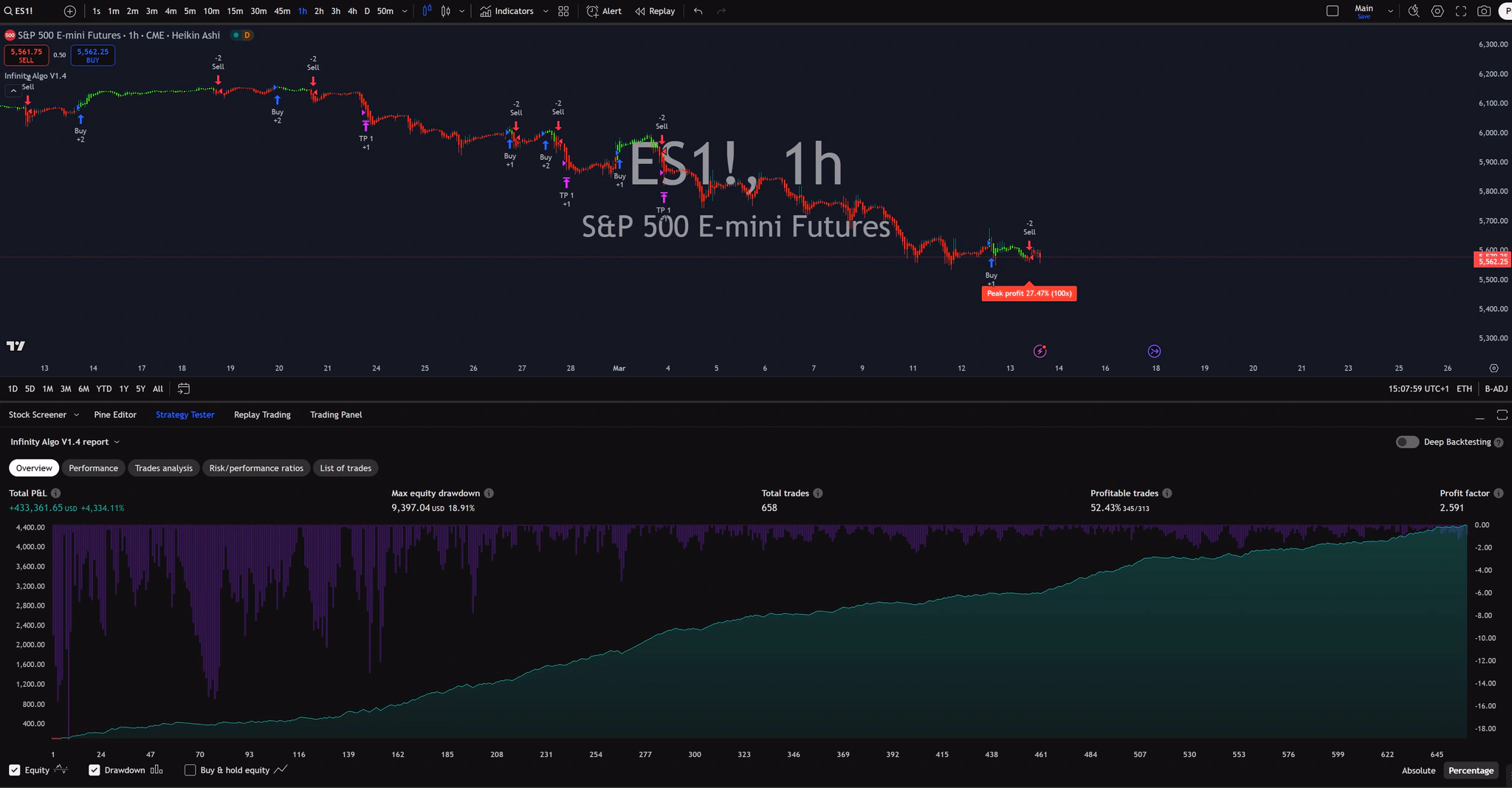
Task: Expand the timeframe dropdown next to 50m
Action: click(x=404, y=11)
